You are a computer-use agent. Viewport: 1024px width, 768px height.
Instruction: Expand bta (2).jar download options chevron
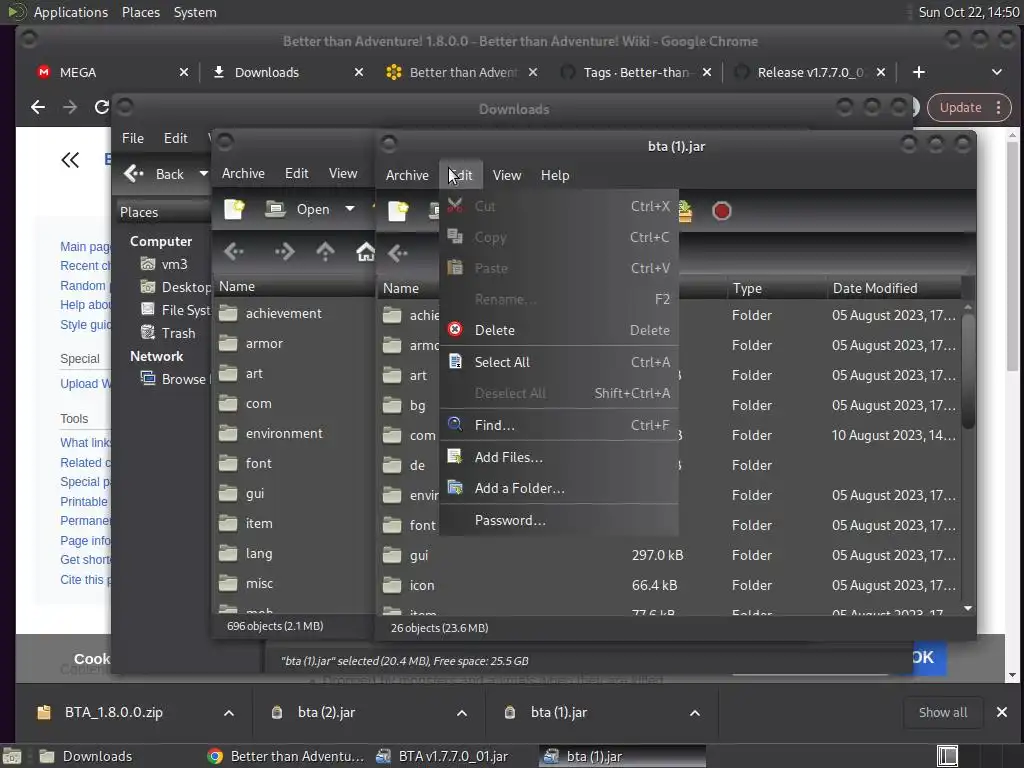point(462,713)
